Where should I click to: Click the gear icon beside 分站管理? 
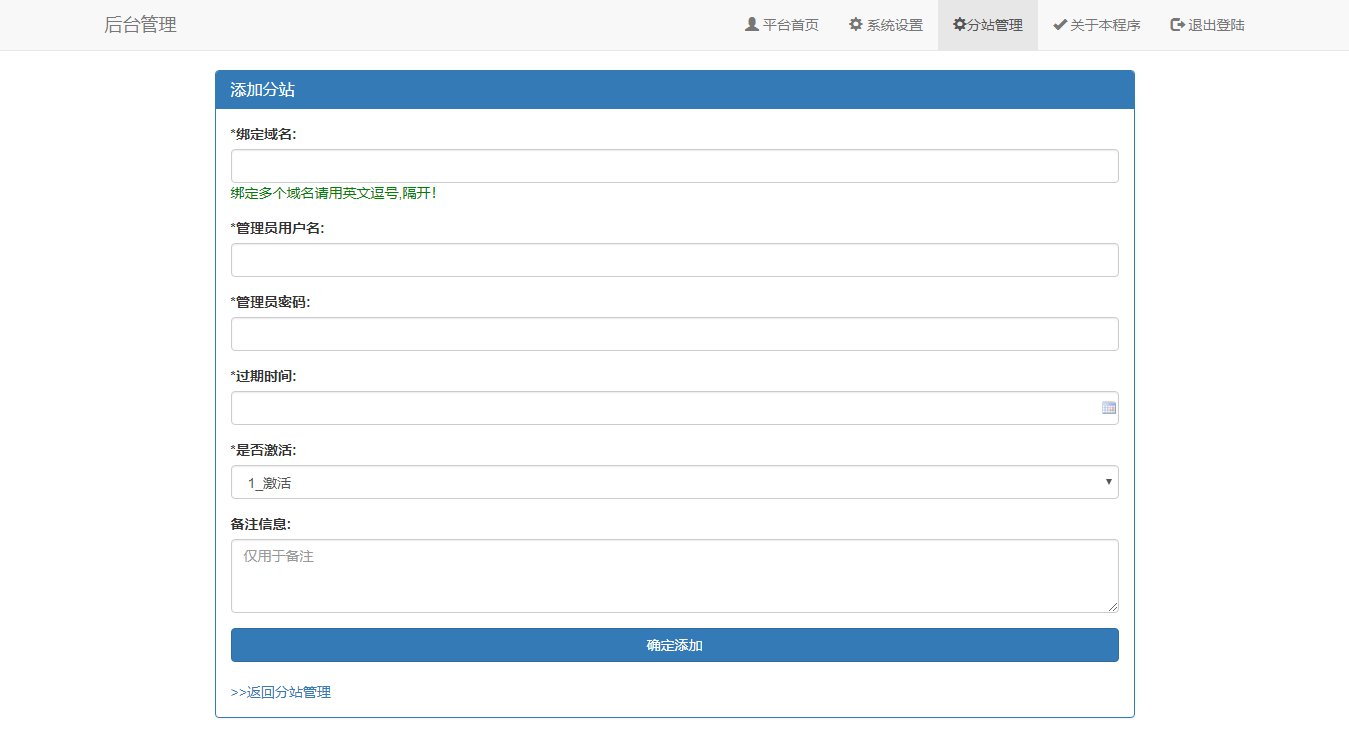960,24
